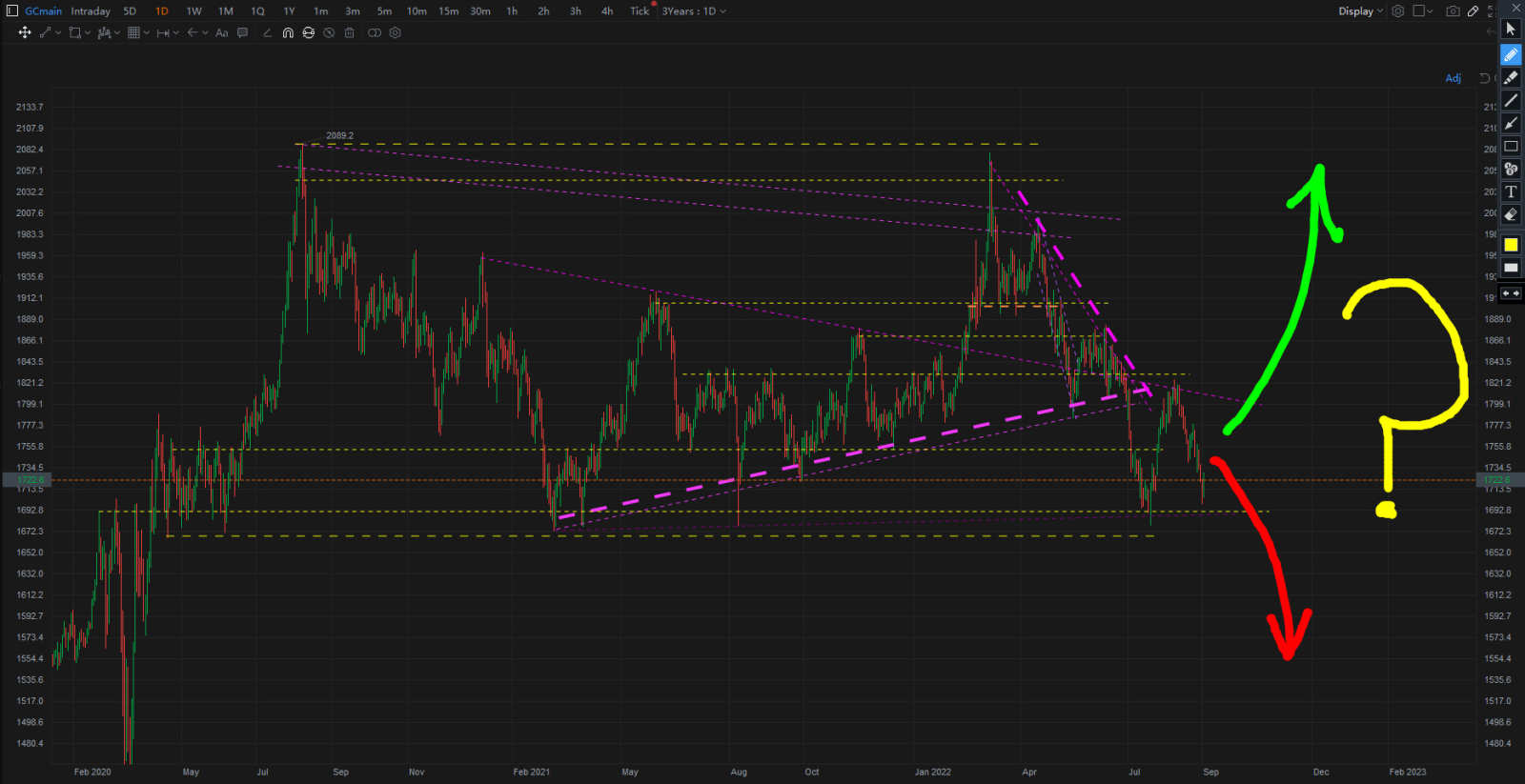Click the GCmain symbol name
This screenshot has height=784, width=1525.
tap(44, 11)
